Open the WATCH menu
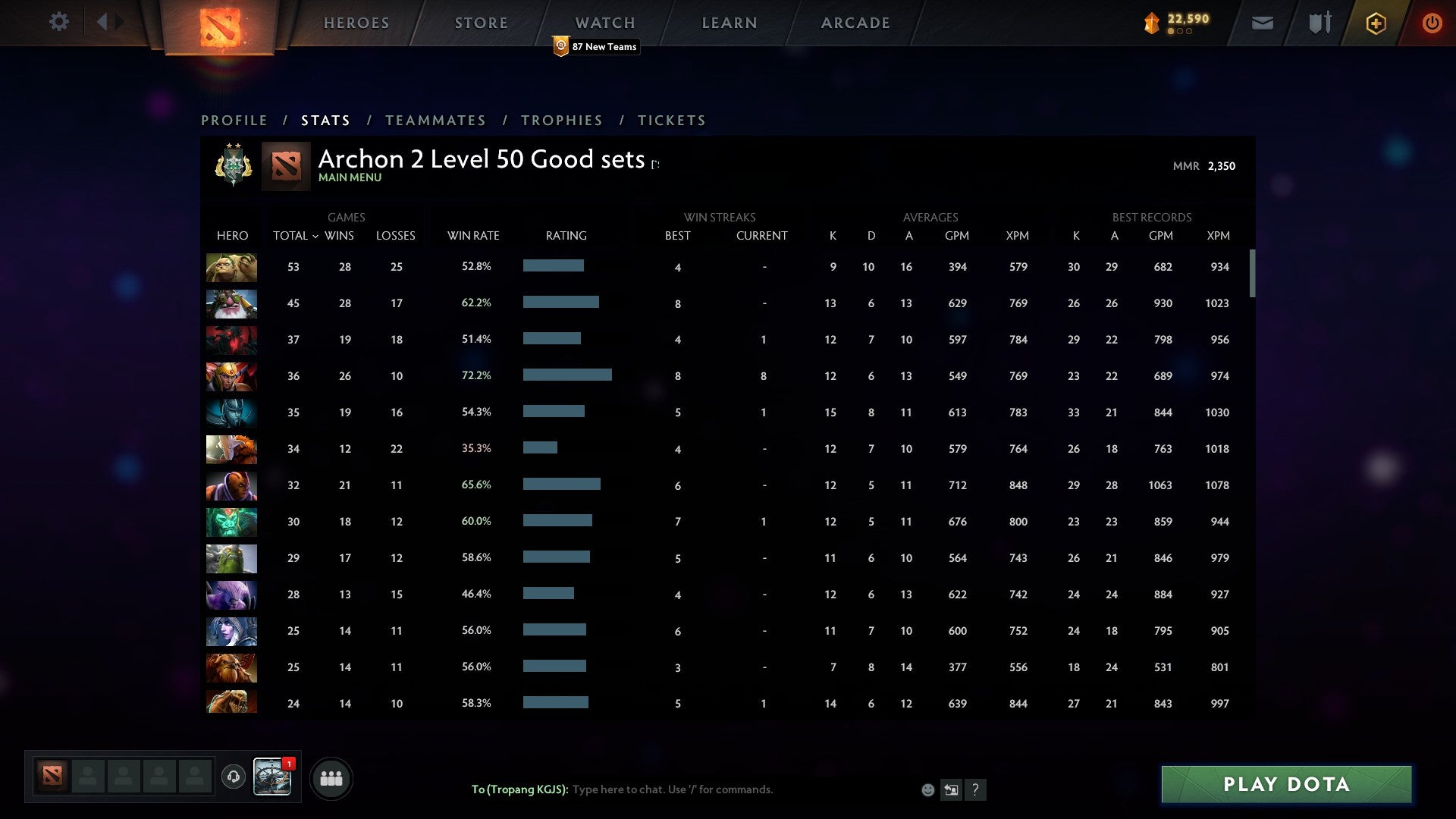 (x=604, y=22)
